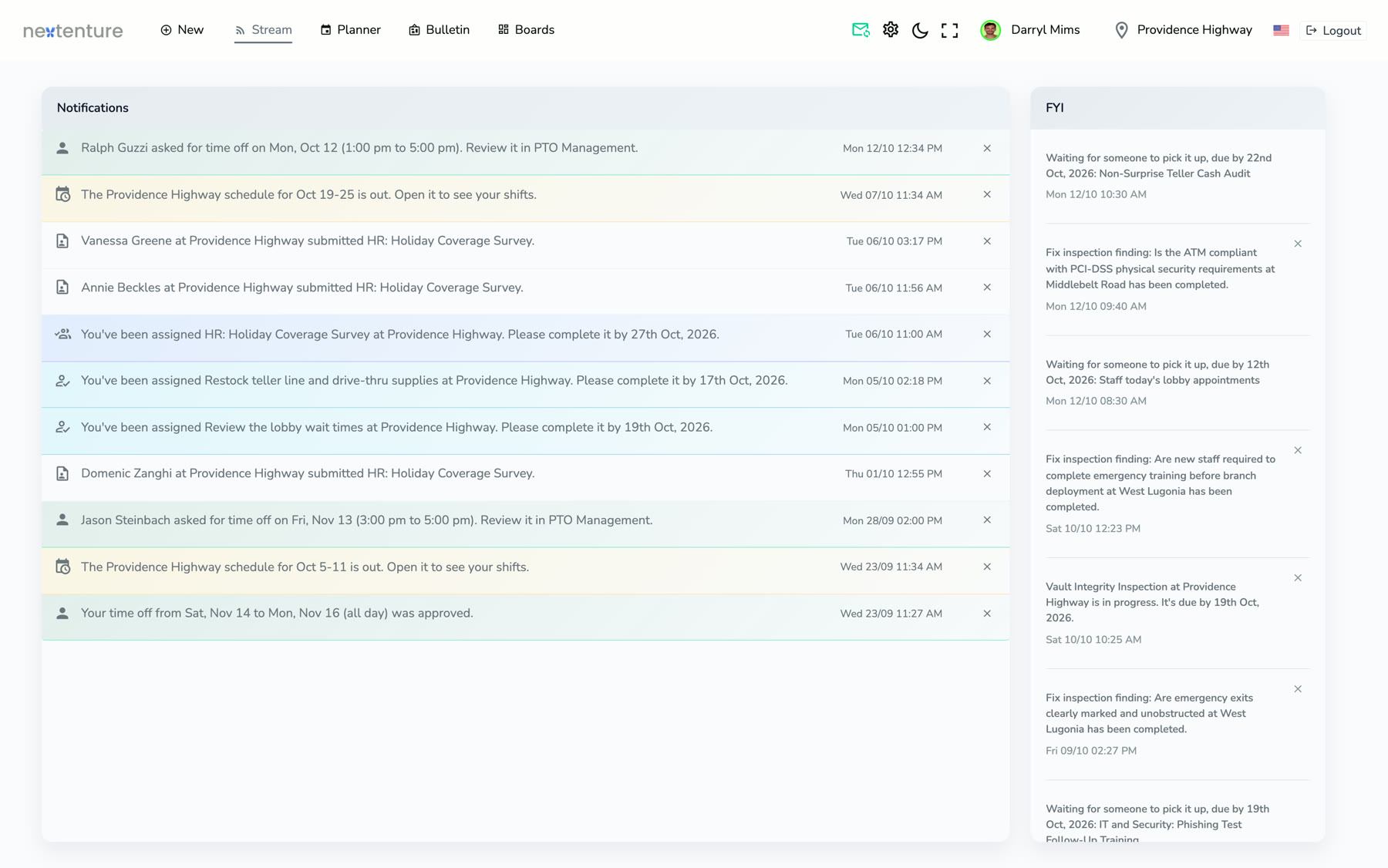
Task: Click calendar clock icon for Oct 19-25 schedule
Action: tap(62, 194)
